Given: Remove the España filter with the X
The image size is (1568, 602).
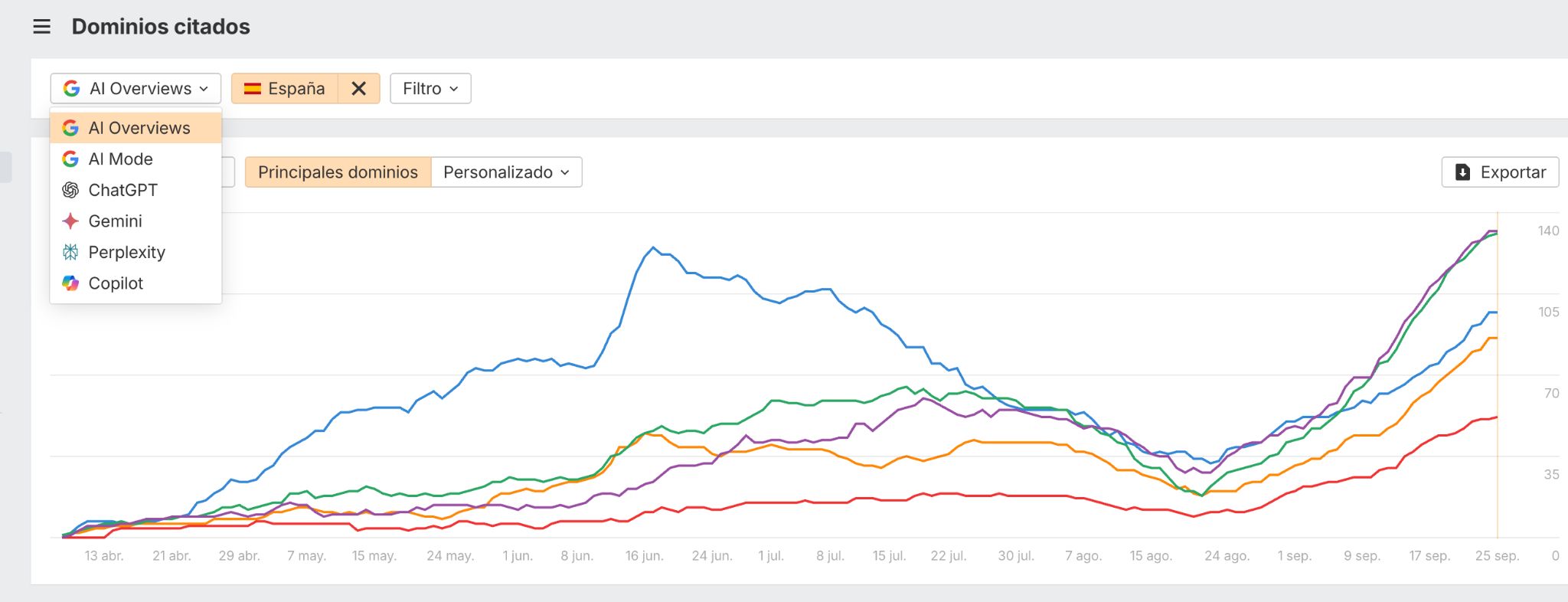Looking at the screenshot, I should pos(358,88).
